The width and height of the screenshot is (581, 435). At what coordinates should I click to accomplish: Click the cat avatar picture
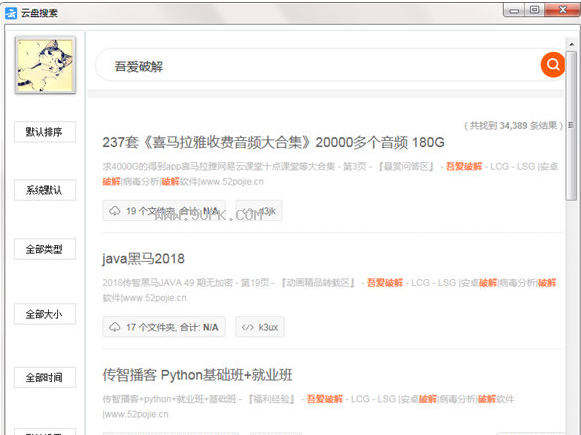(x=45, y=65)
